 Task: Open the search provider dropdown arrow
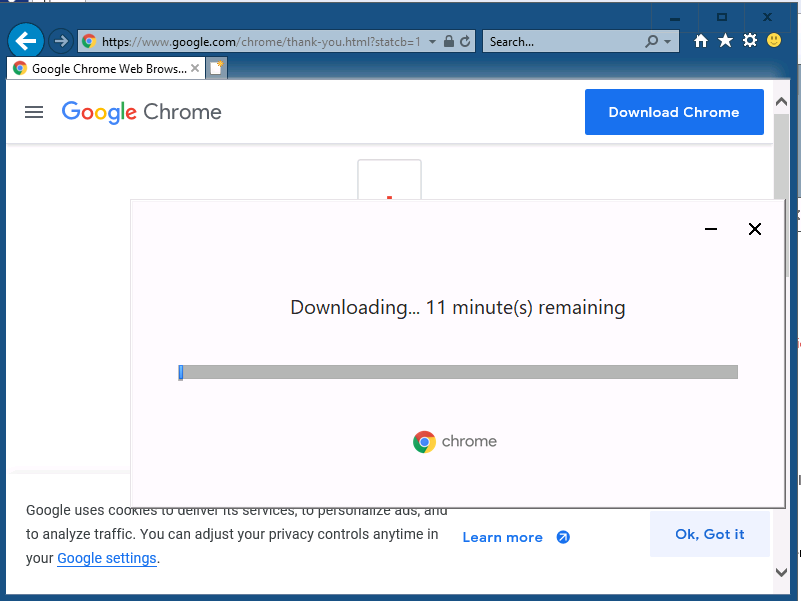coord(667,42)
